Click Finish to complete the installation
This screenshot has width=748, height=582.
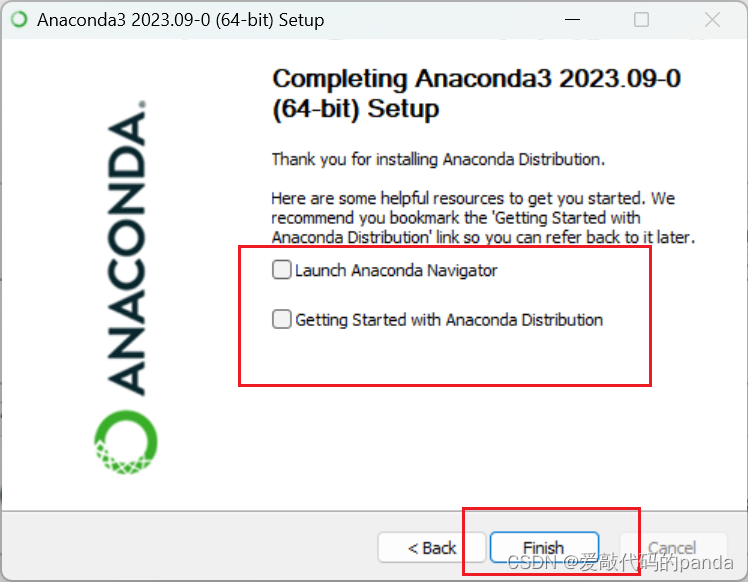tap(544, 548)
